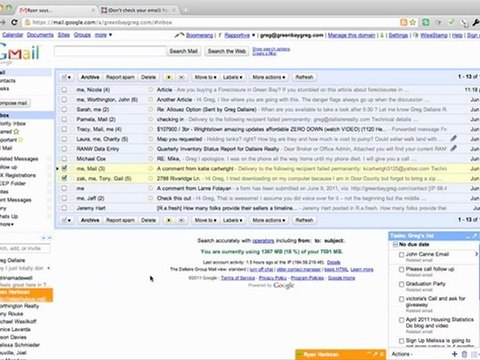Expand the more menu in the top Google bar
Viewport: 480px width, 360px height.
click(103, 35)
